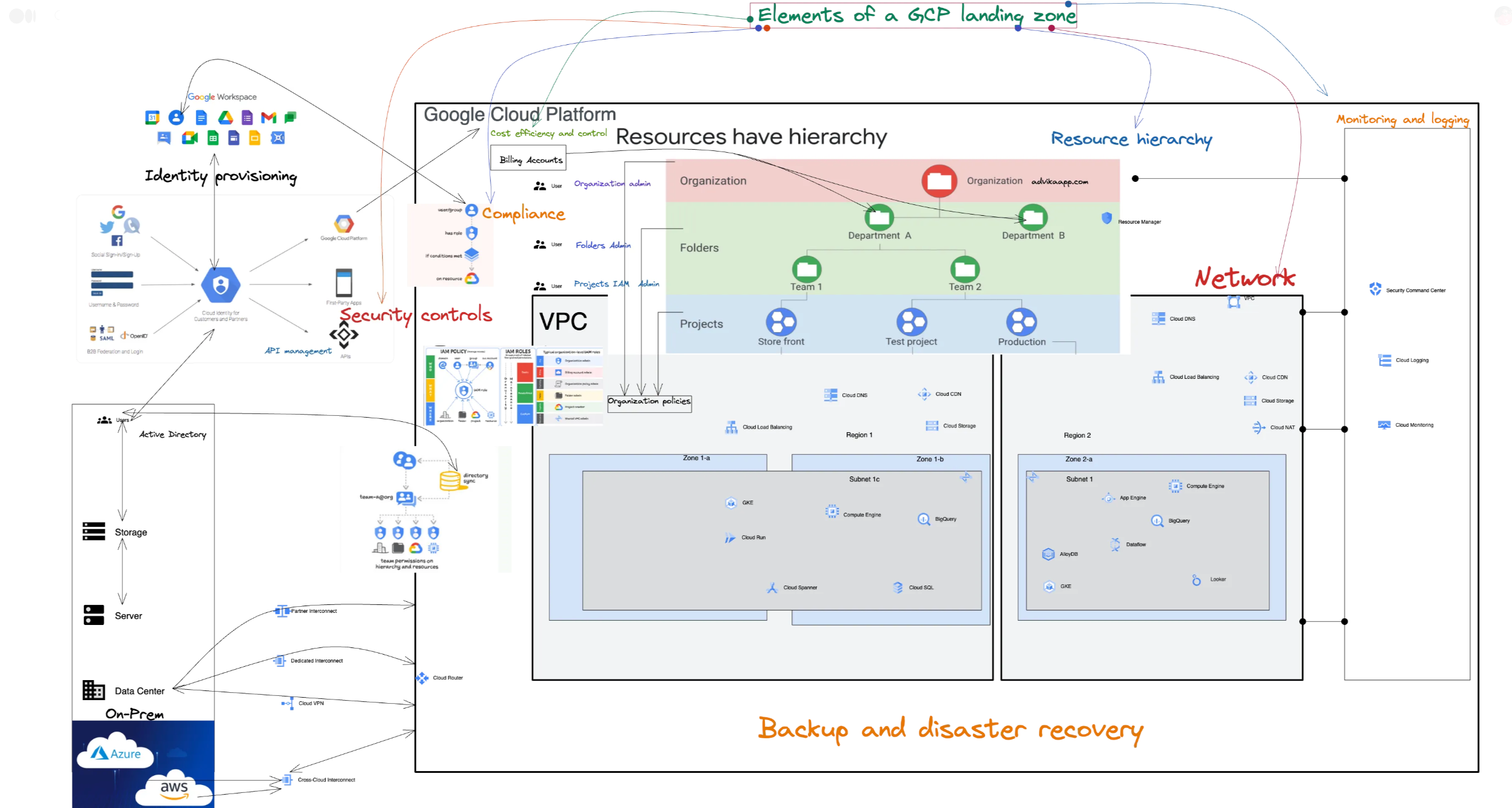
Task: Click the Team 1 folder icon
Action: click(807, 269)
